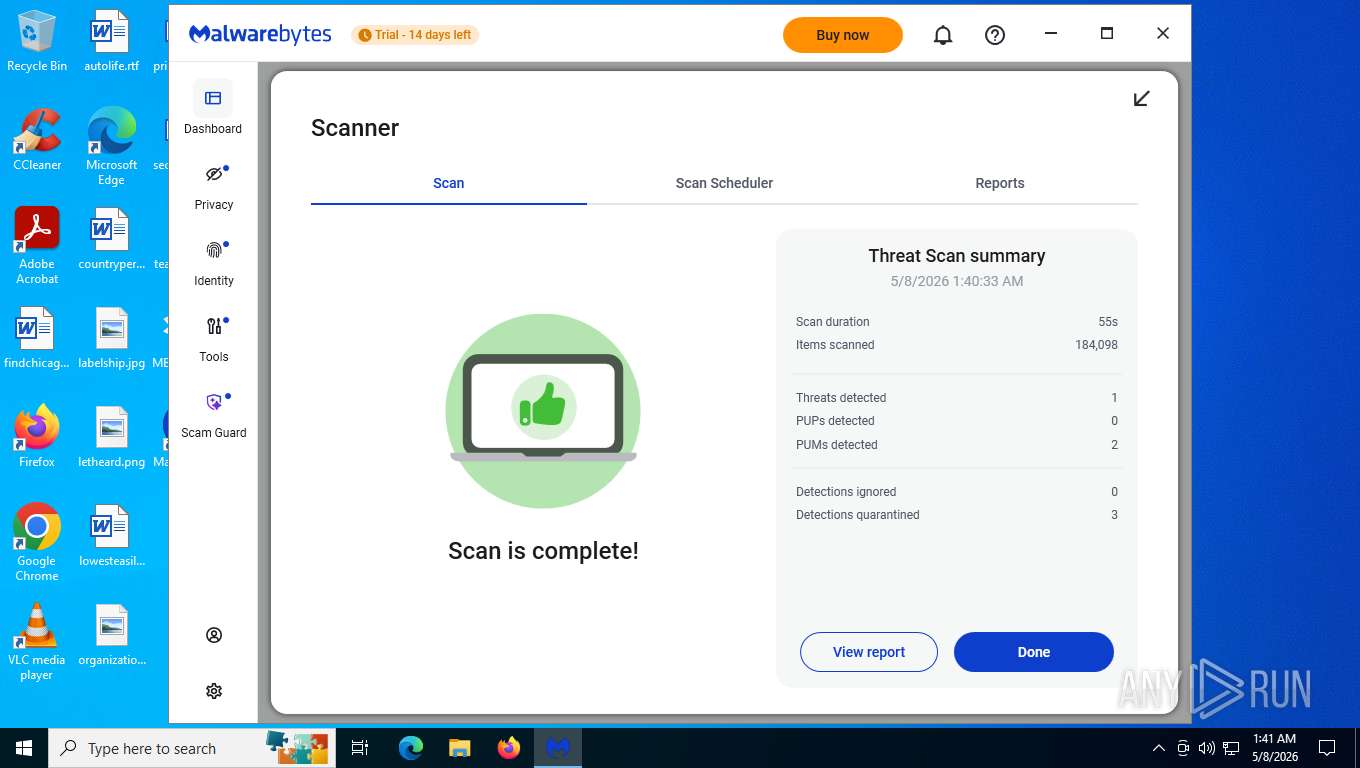1360x768 pixels.
Task: Open Firefox from the taskbar
Action: pos(509,748)
